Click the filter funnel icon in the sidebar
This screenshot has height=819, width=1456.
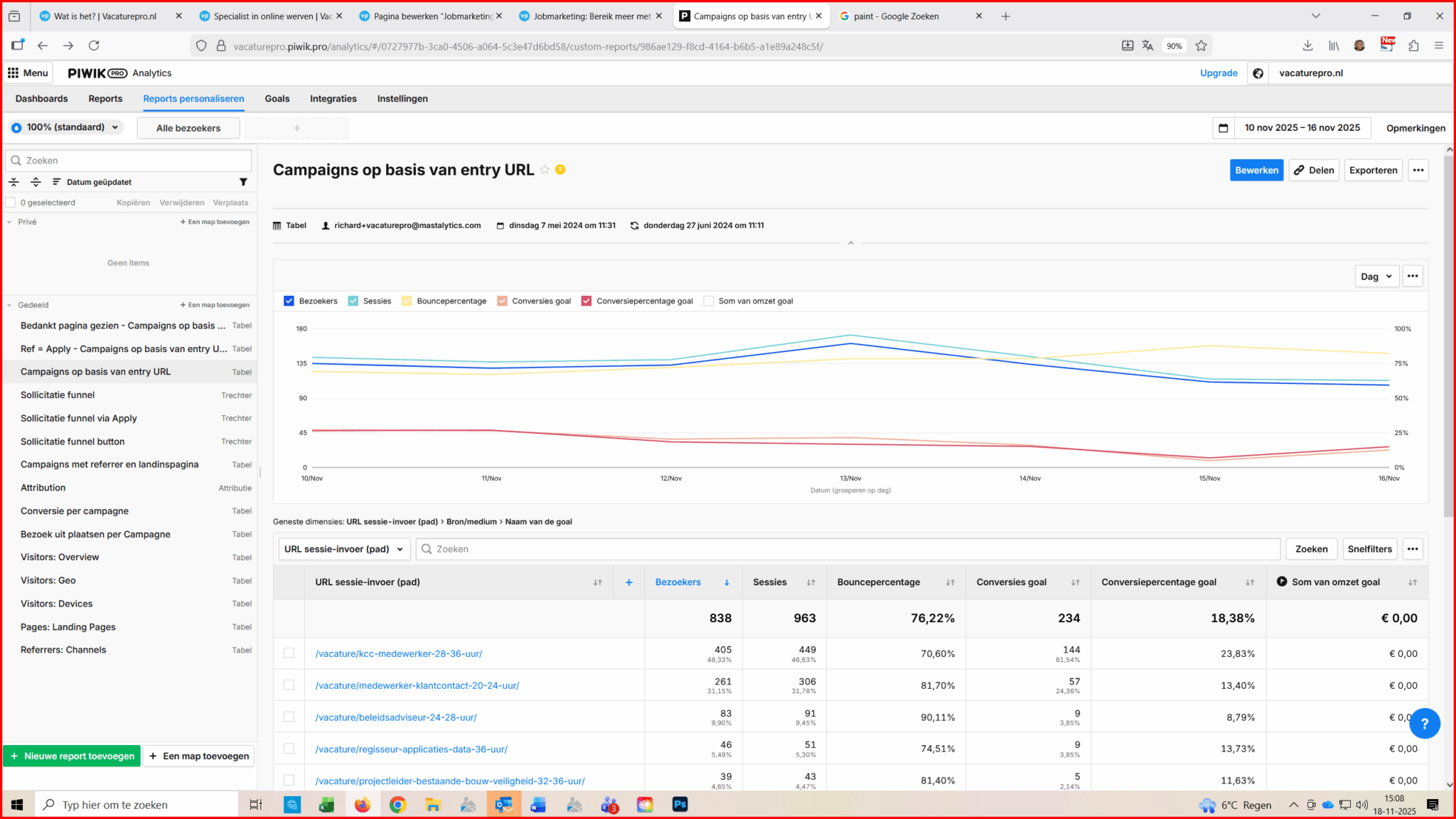click(243, 182)
